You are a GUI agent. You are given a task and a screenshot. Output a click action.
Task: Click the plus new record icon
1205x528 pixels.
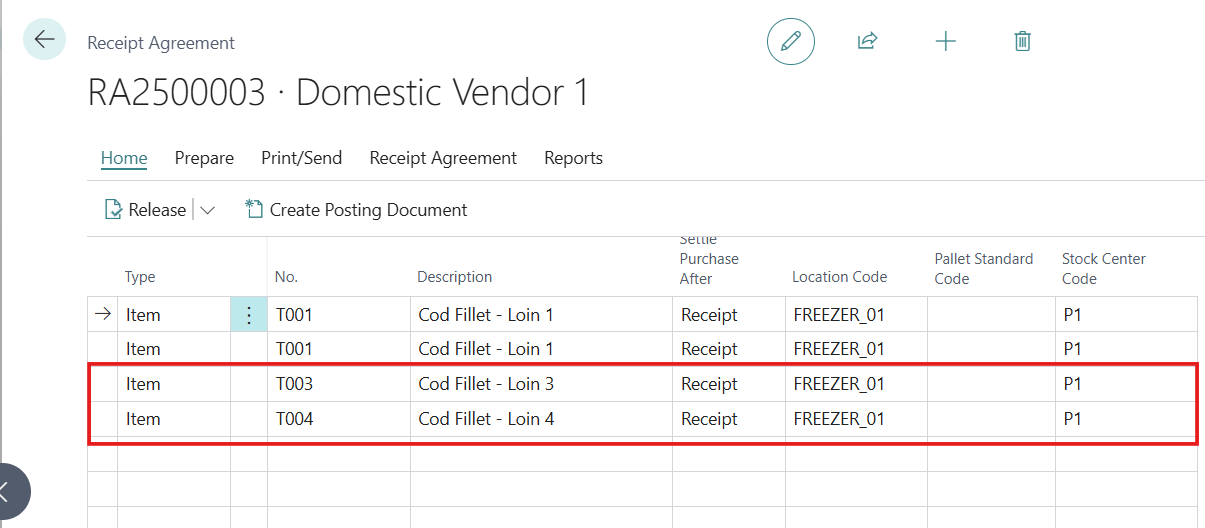(945, 41)
